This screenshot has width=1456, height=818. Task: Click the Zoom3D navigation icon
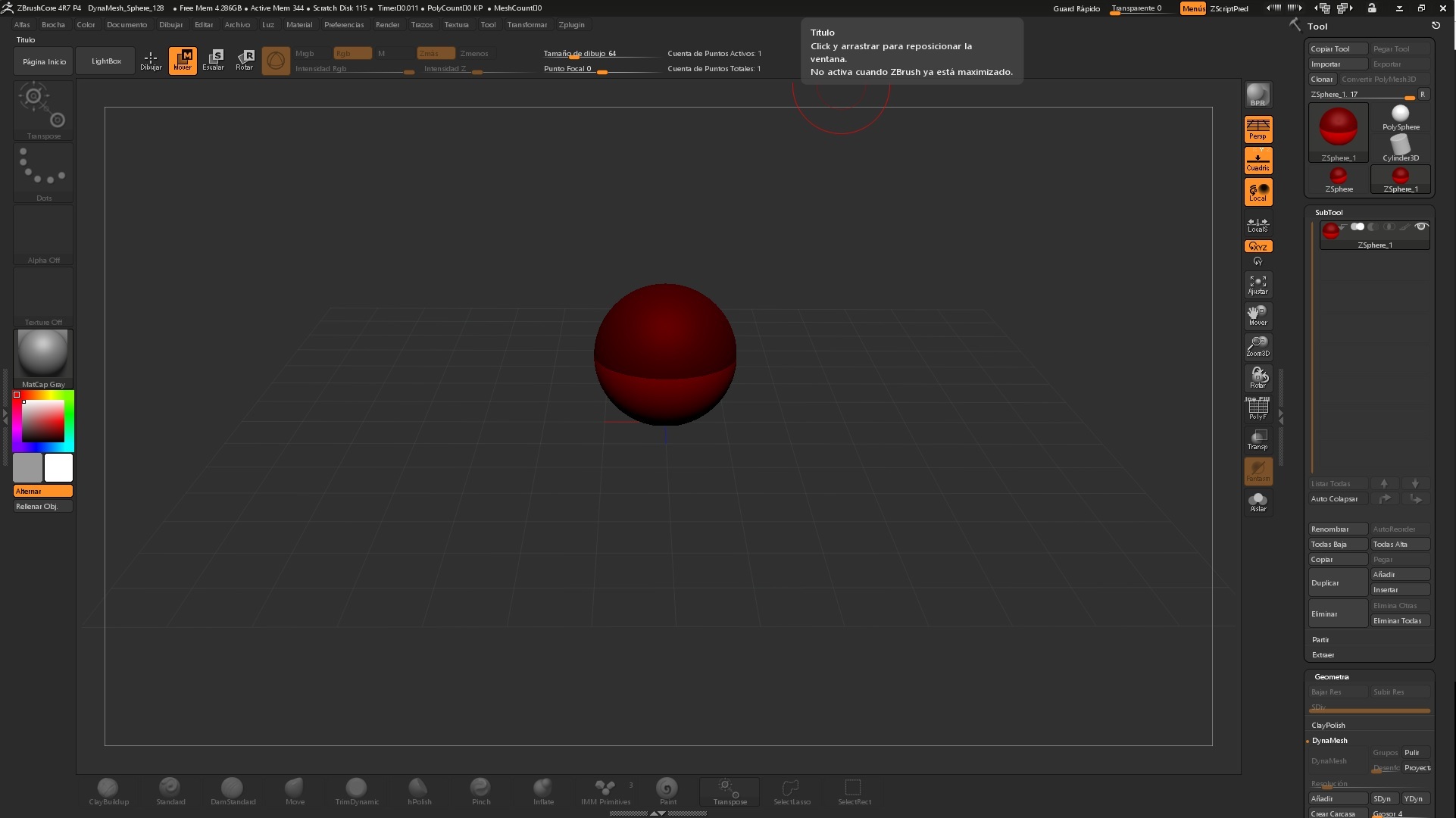(1258, 346)
